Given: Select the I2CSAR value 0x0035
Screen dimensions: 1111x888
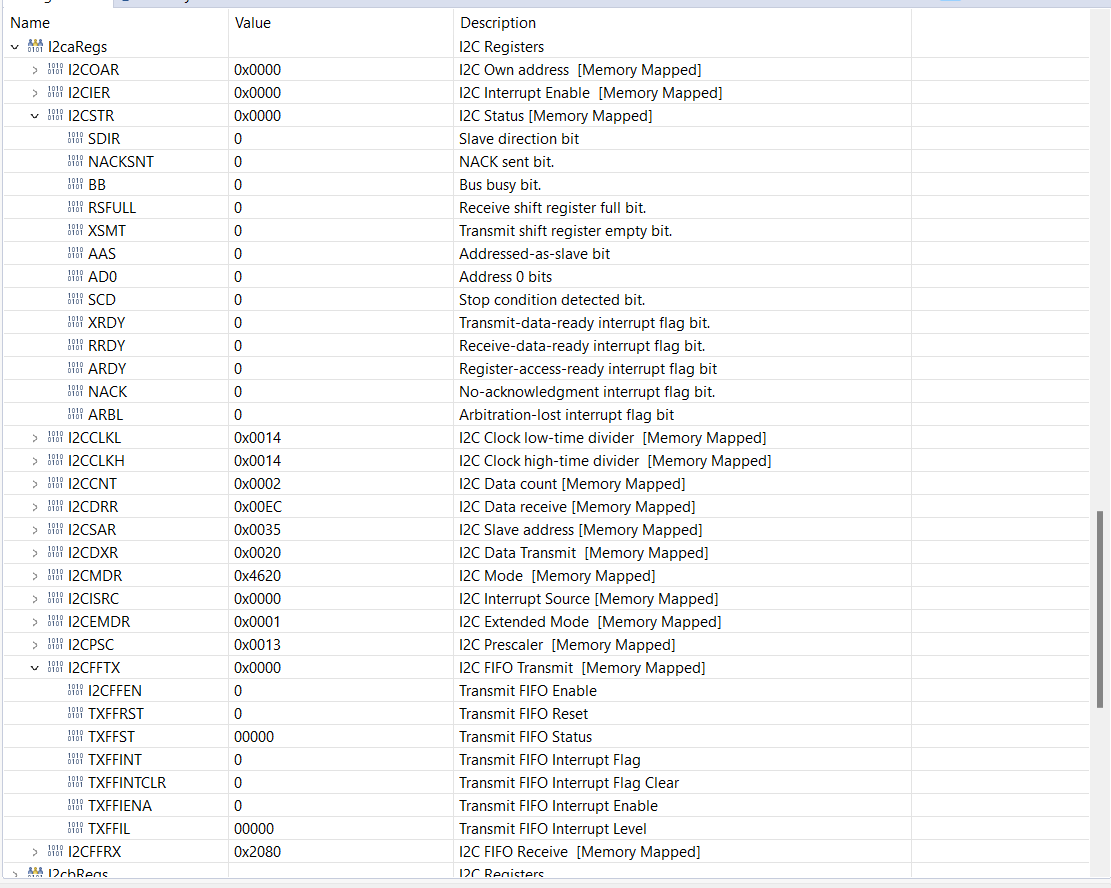Looking at the screenshot, I should [258, 530].
